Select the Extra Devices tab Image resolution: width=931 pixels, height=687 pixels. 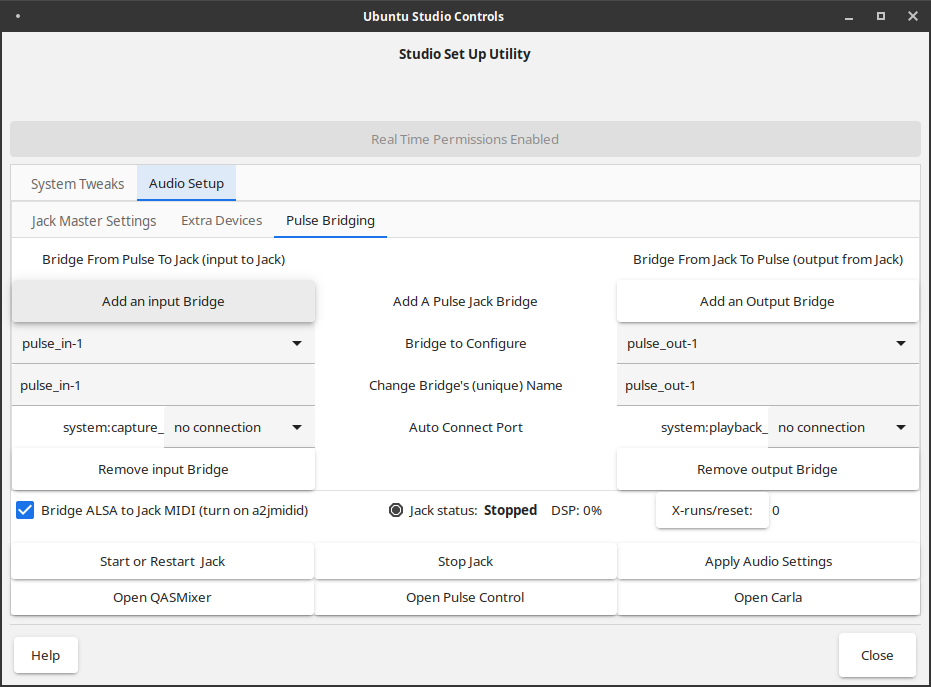[221, 221]
